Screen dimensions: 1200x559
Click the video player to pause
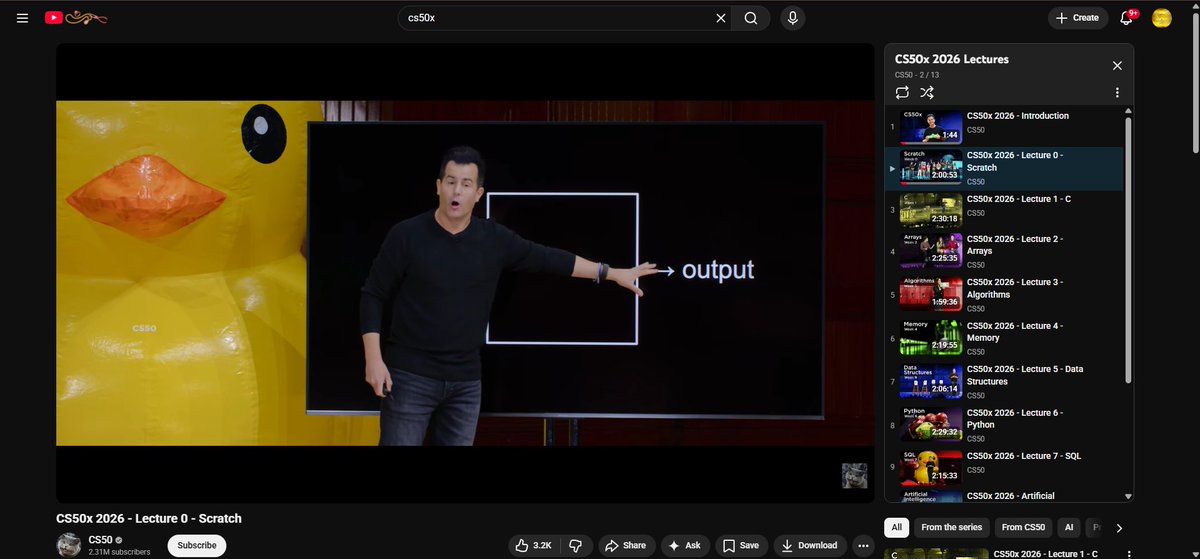click(x=465, y=272)
